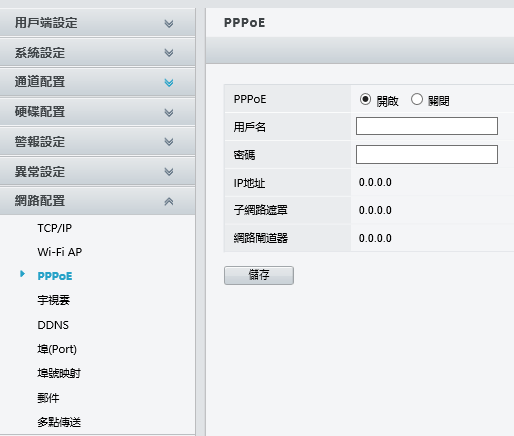Click the 網路配置 section header
Screen dimensions: 514x436
97,201
